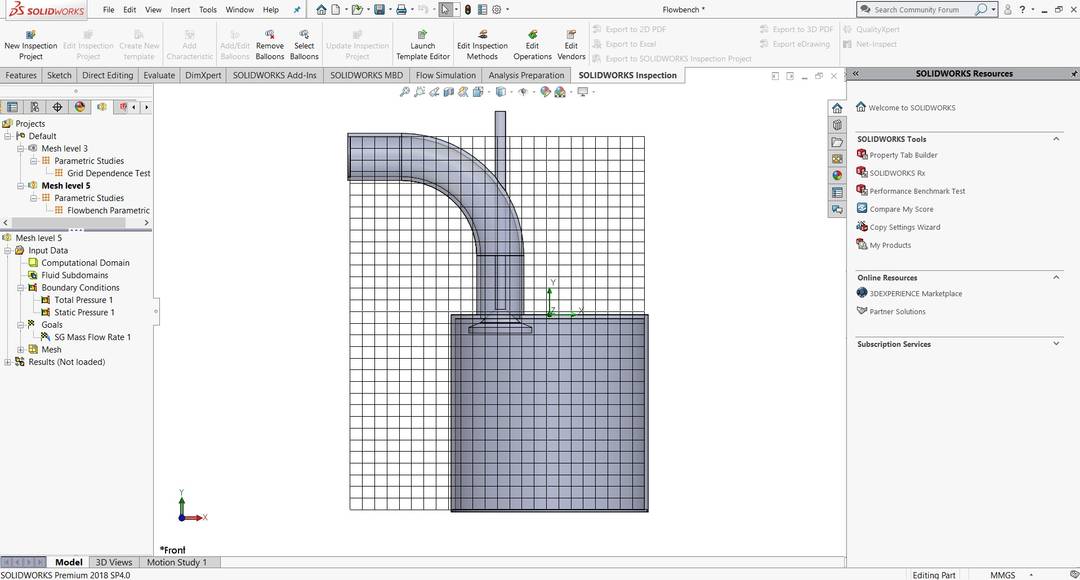This screenshot has height=580, width=1080.
Task: Switch to the Motion Study 1 tab
Action: point(178,562)
